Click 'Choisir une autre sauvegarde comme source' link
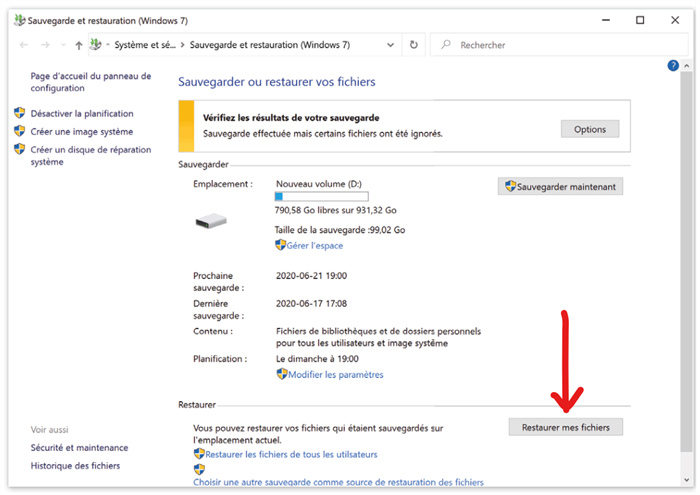 tap(338, 482)
